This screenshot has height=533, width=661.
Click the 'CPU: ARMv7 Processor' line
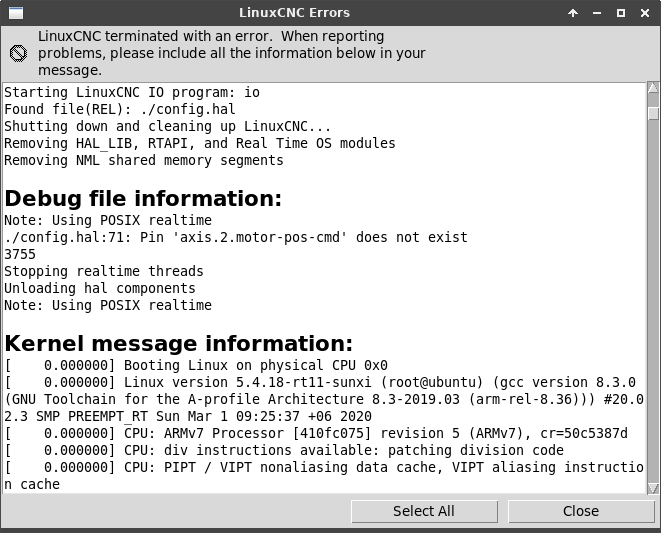(316, 433)
